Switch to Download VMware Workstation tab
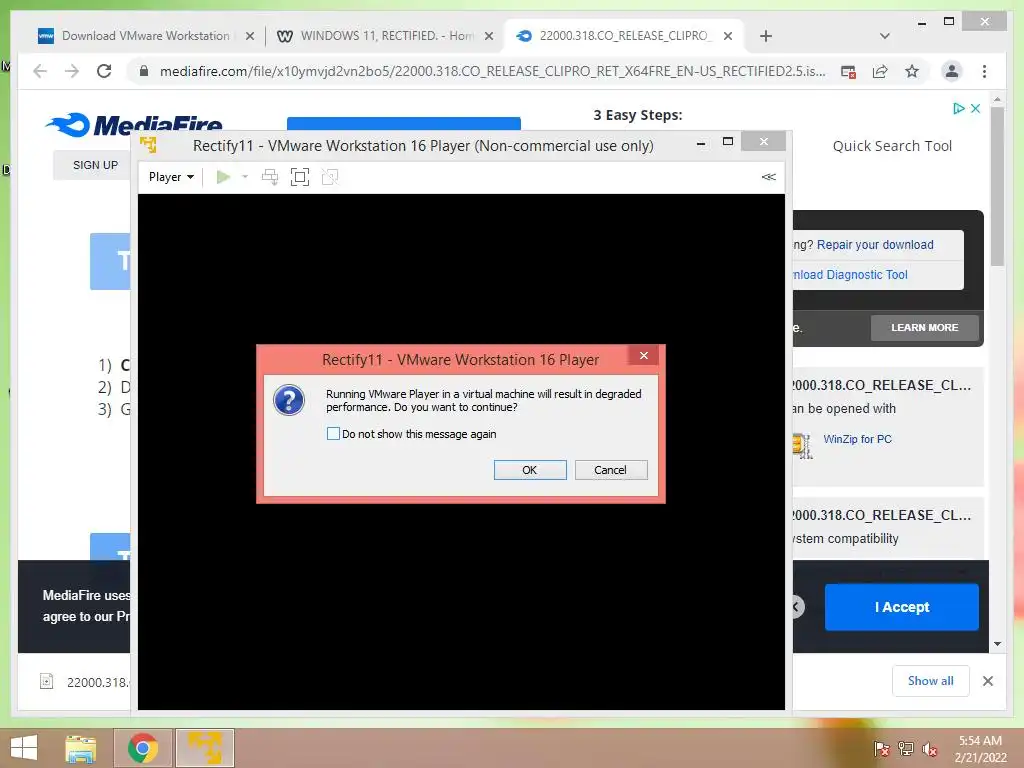The width and height of the screenshot is (1024, 768). (x=146, y=36)
